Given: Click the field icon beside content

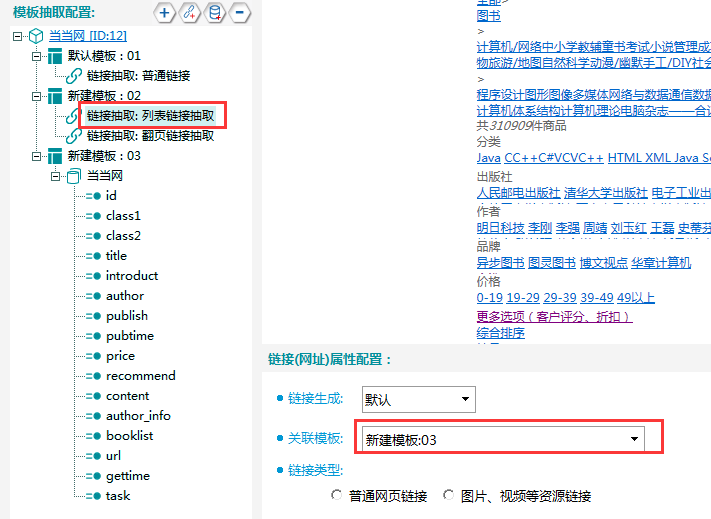Looking at the screenshot, I should coord(93,396).
